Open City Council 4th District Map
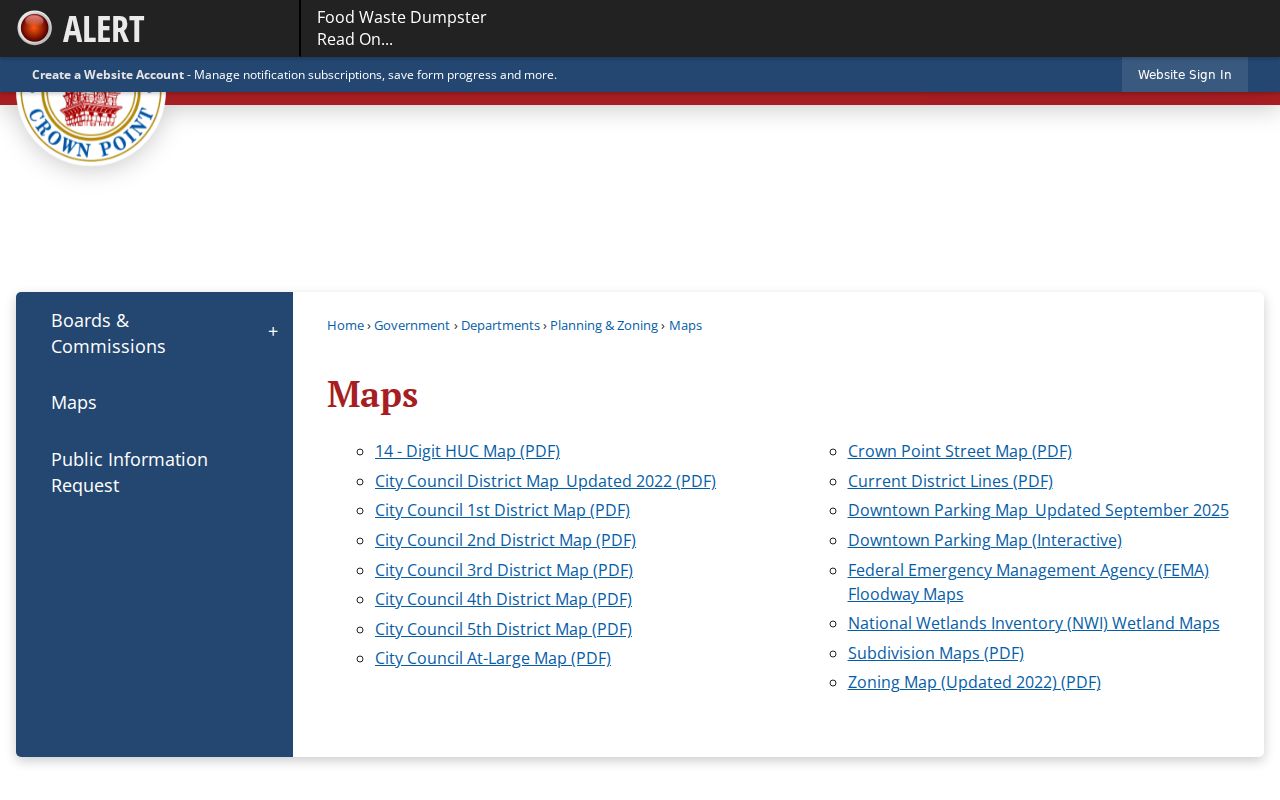Screen dimensions: 1280x800 (x=503, y=599)
